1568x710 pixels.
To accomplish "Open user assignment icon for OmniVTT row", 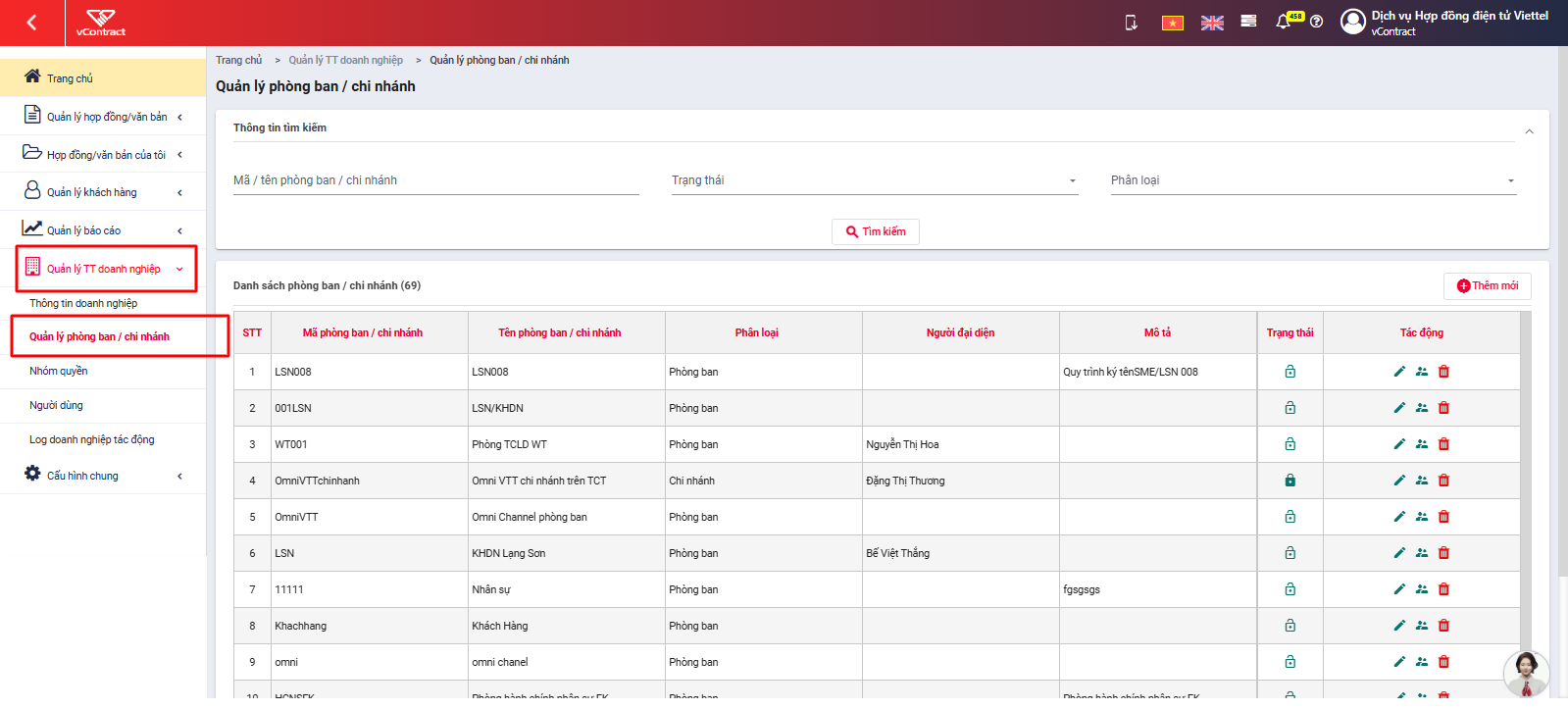I will pyautogui.click(x=1422, y=517).
